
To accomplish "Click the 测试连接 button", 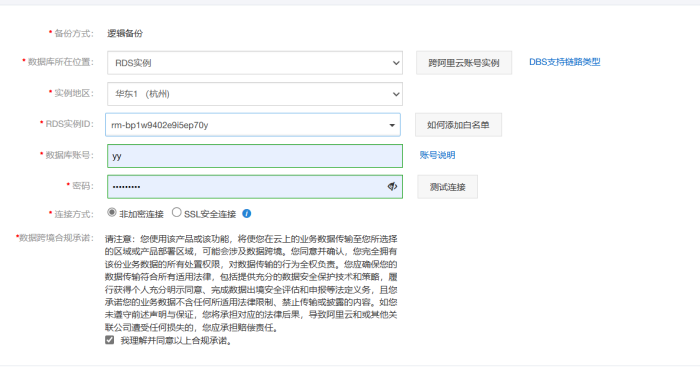I will pos(447,187).
